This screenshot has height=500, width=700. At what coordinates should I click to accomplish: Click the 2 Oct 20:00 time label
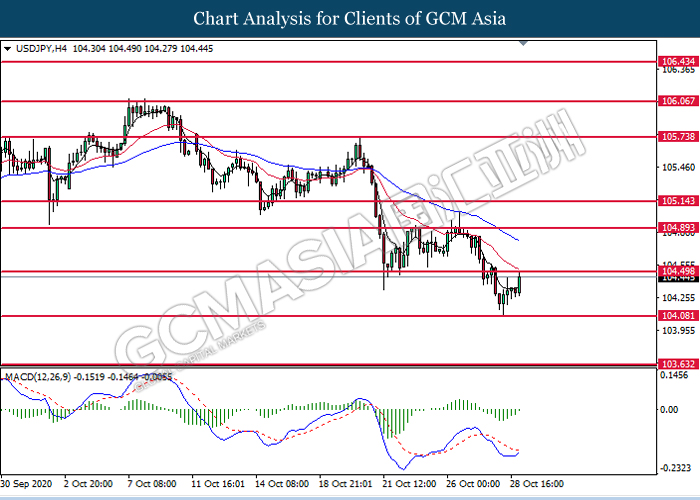tap(88, 484)
